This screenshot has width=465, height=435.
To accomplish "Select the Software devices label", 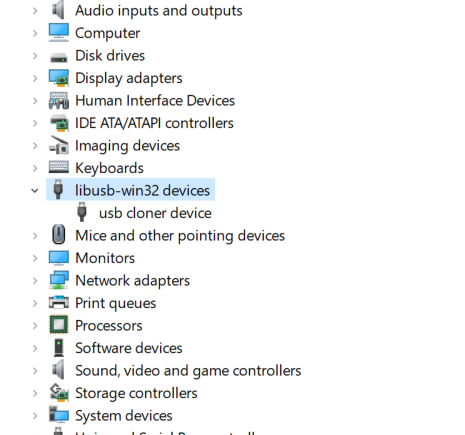I will pyautogui.click(x=129, y=348).
